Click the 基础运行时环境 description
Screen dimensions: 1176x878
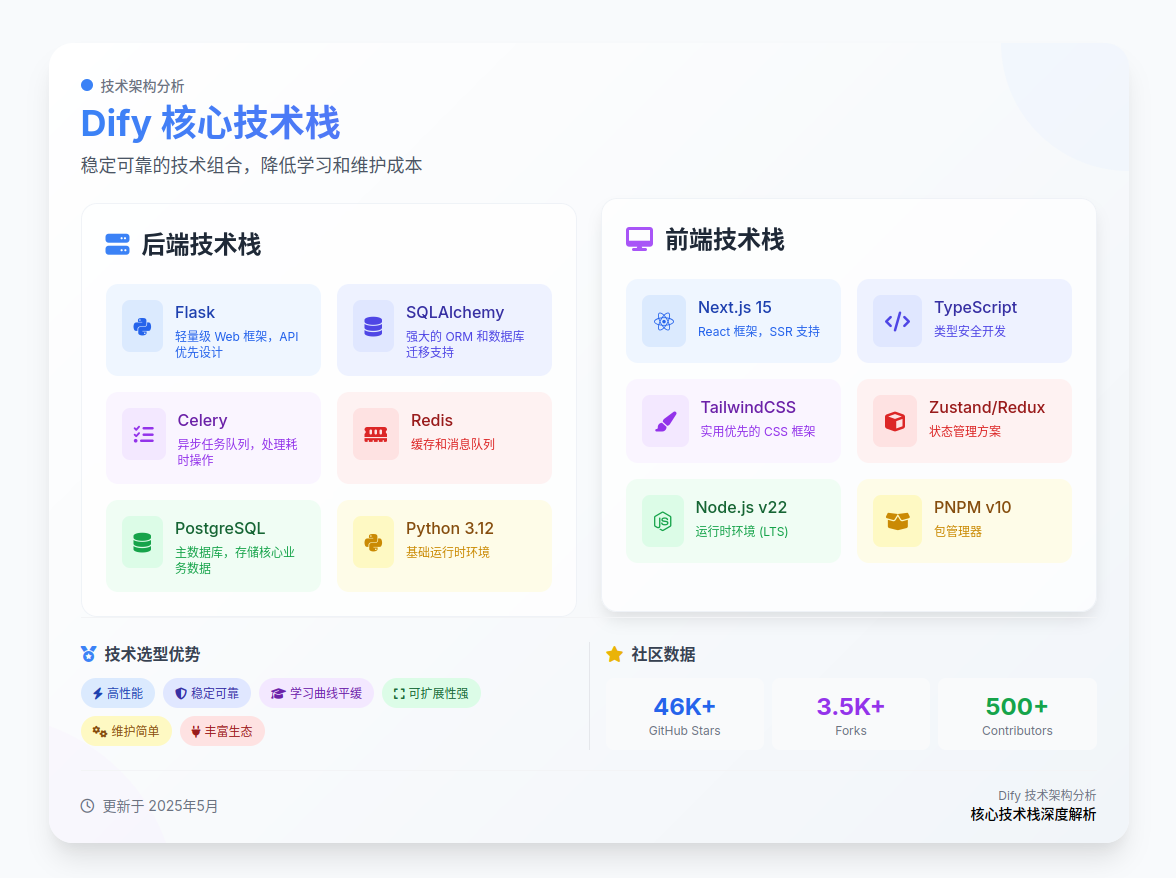(448, 552)
